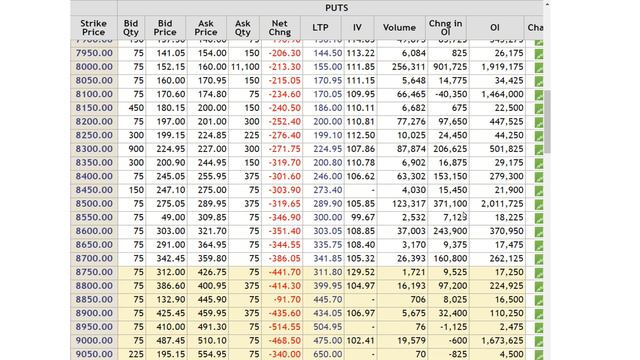Click the Volume column header
The height and width of the screenshot is (360, 640).
[x=399, y=28]
